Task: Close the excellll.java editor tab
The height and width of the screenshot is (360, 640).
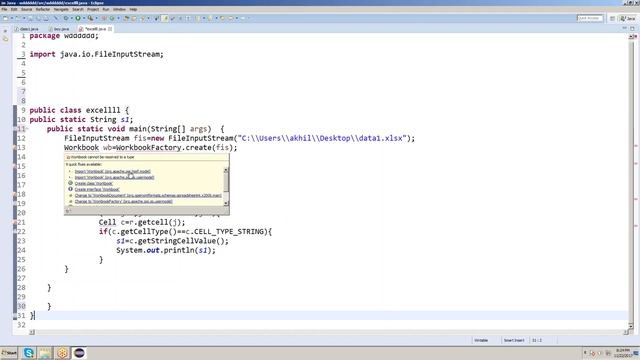Action: click(x=110, y=29)
